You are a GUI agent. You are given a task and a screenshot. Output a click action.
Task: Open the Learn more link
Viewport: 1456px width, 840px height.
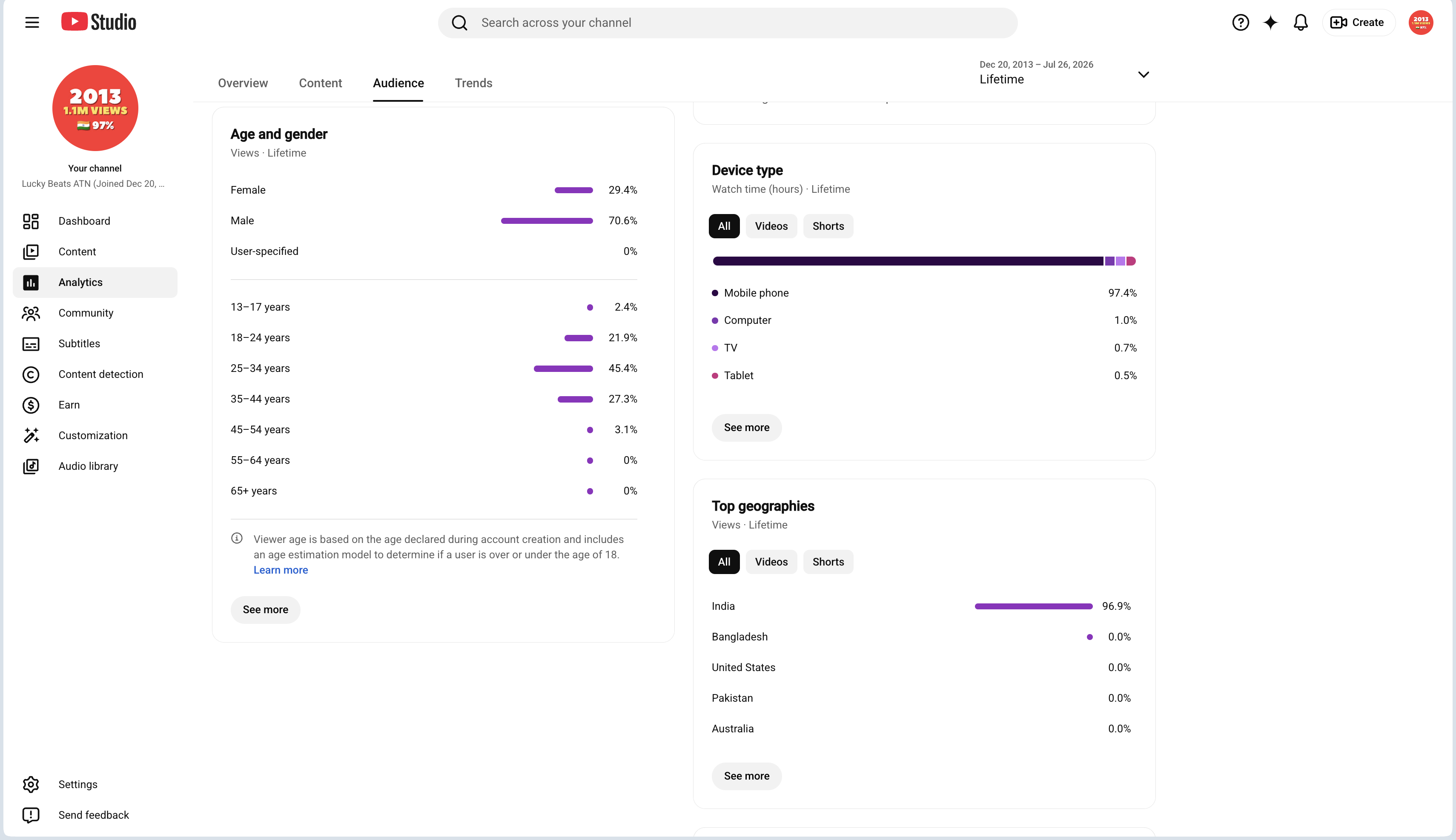click(281, 570)
